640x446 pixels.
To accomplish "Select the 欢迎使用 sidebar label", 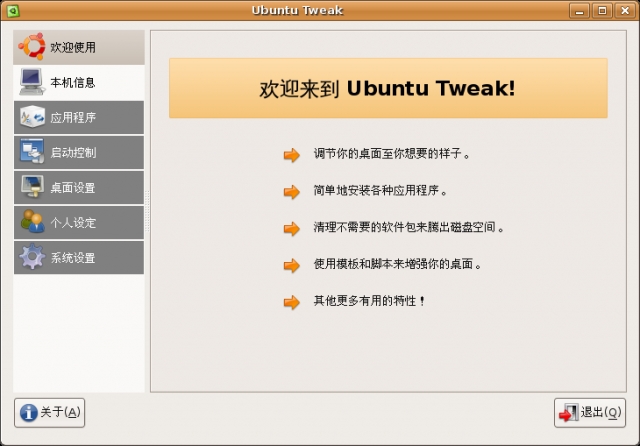I will [x=73, y=47].
